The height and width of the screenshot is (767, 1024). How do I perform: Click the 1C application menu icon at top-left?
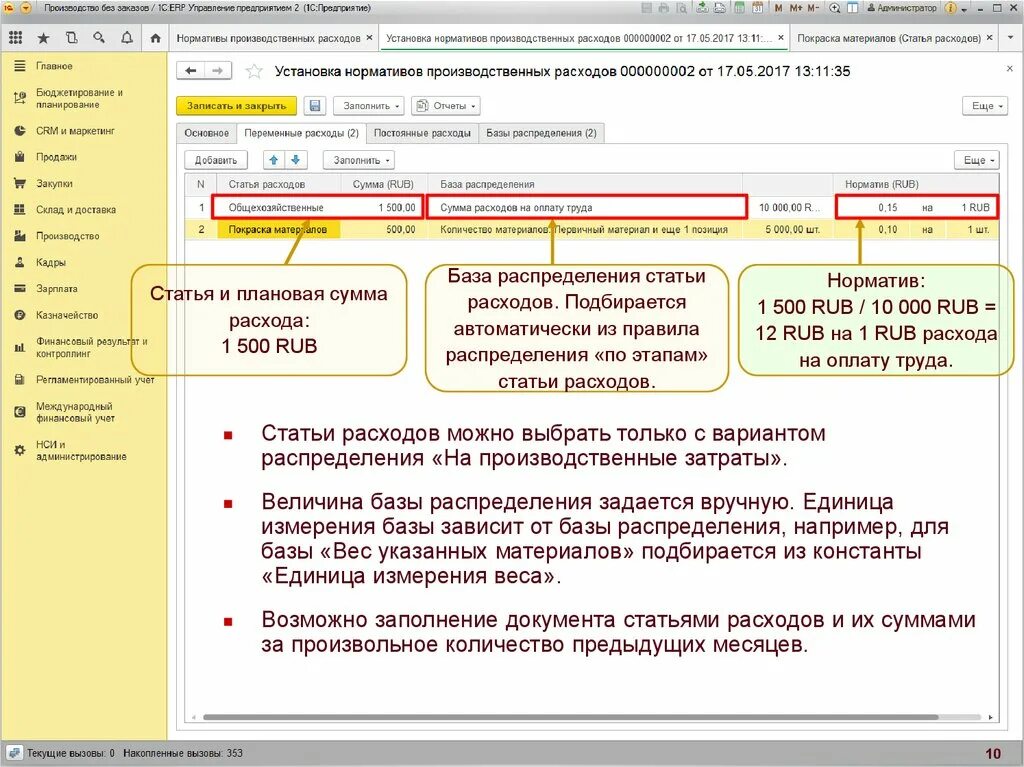coord(8,8)
